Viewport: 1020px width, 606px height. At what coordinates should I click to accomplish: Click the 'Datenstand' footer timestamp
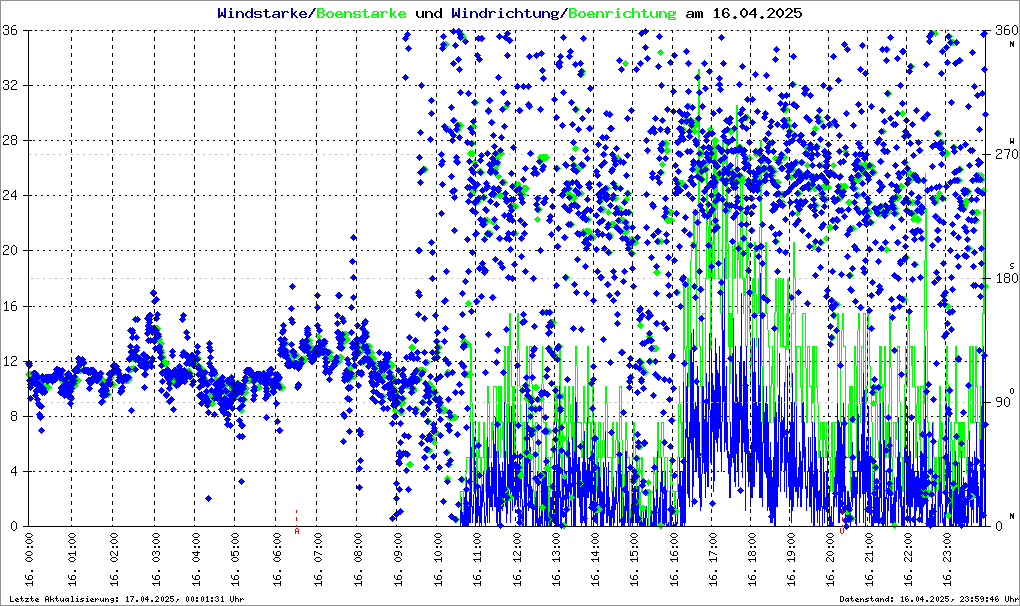pyautogui.click(x=926, y=599)
